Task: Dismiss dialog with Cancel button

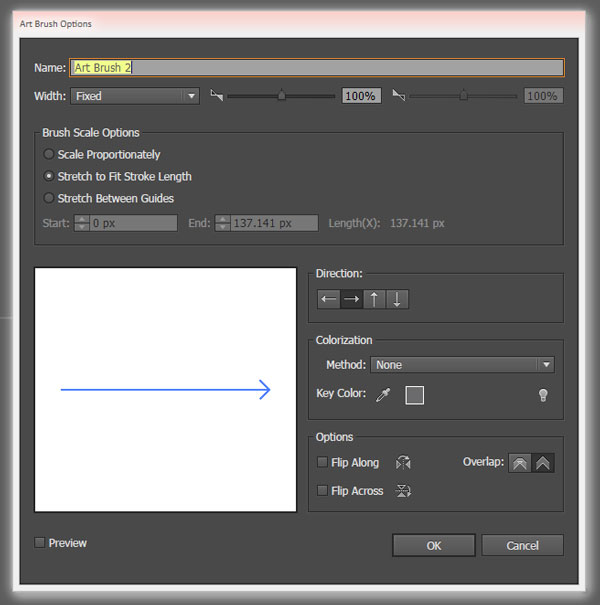Action: (522, 545)
